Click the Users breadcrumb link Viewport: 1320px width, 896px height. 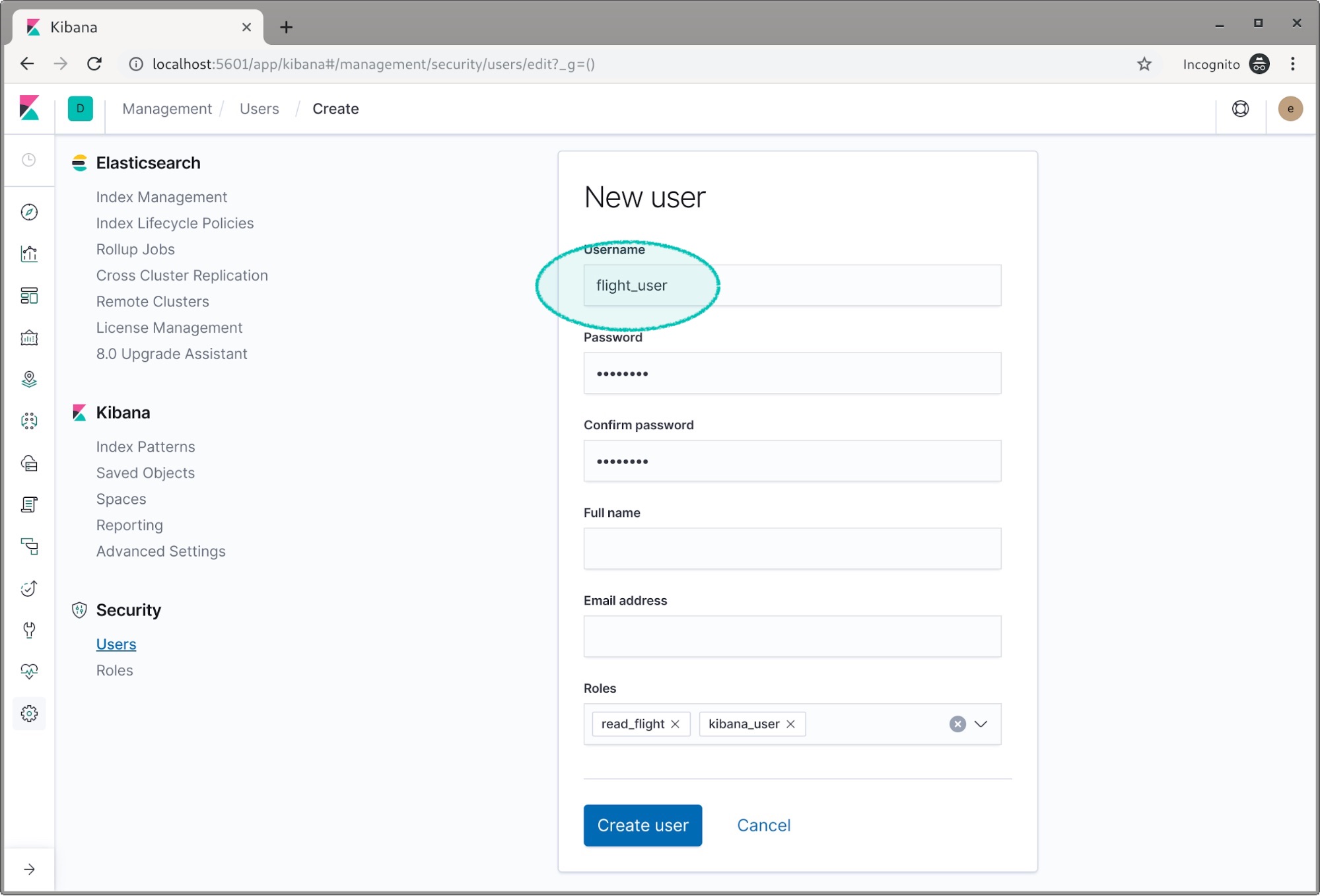[x=259, y=109]
